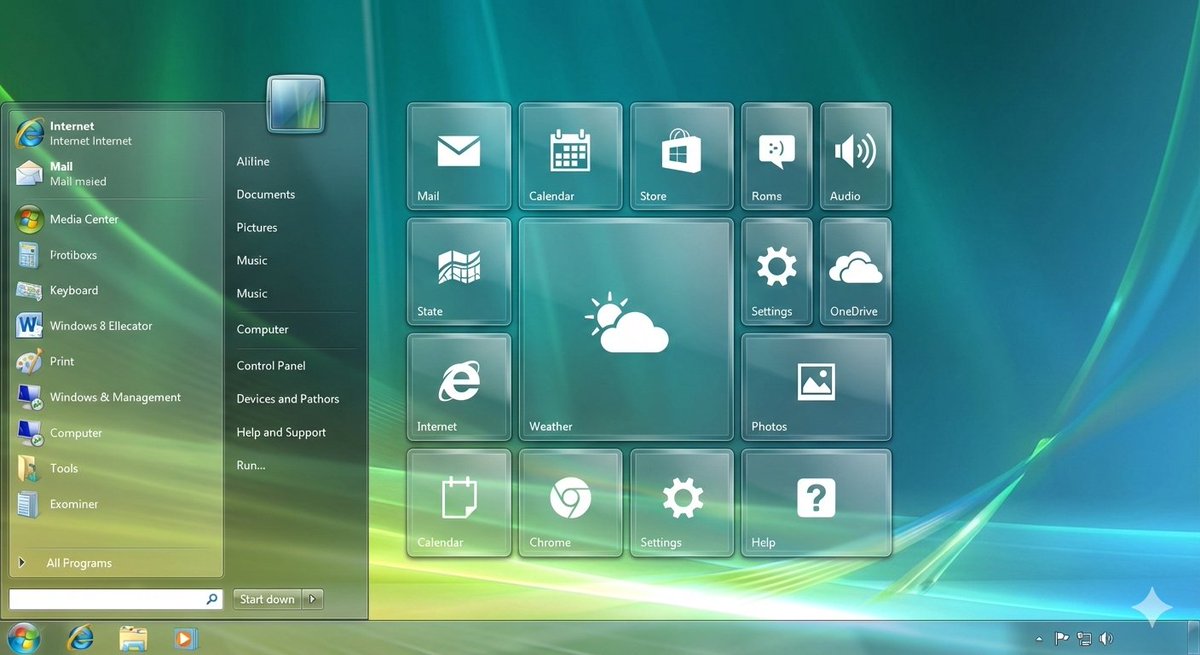Screen dimensions: 1200x655
Task: Open Internet in start menu pinned list
Action: [116, 133]
